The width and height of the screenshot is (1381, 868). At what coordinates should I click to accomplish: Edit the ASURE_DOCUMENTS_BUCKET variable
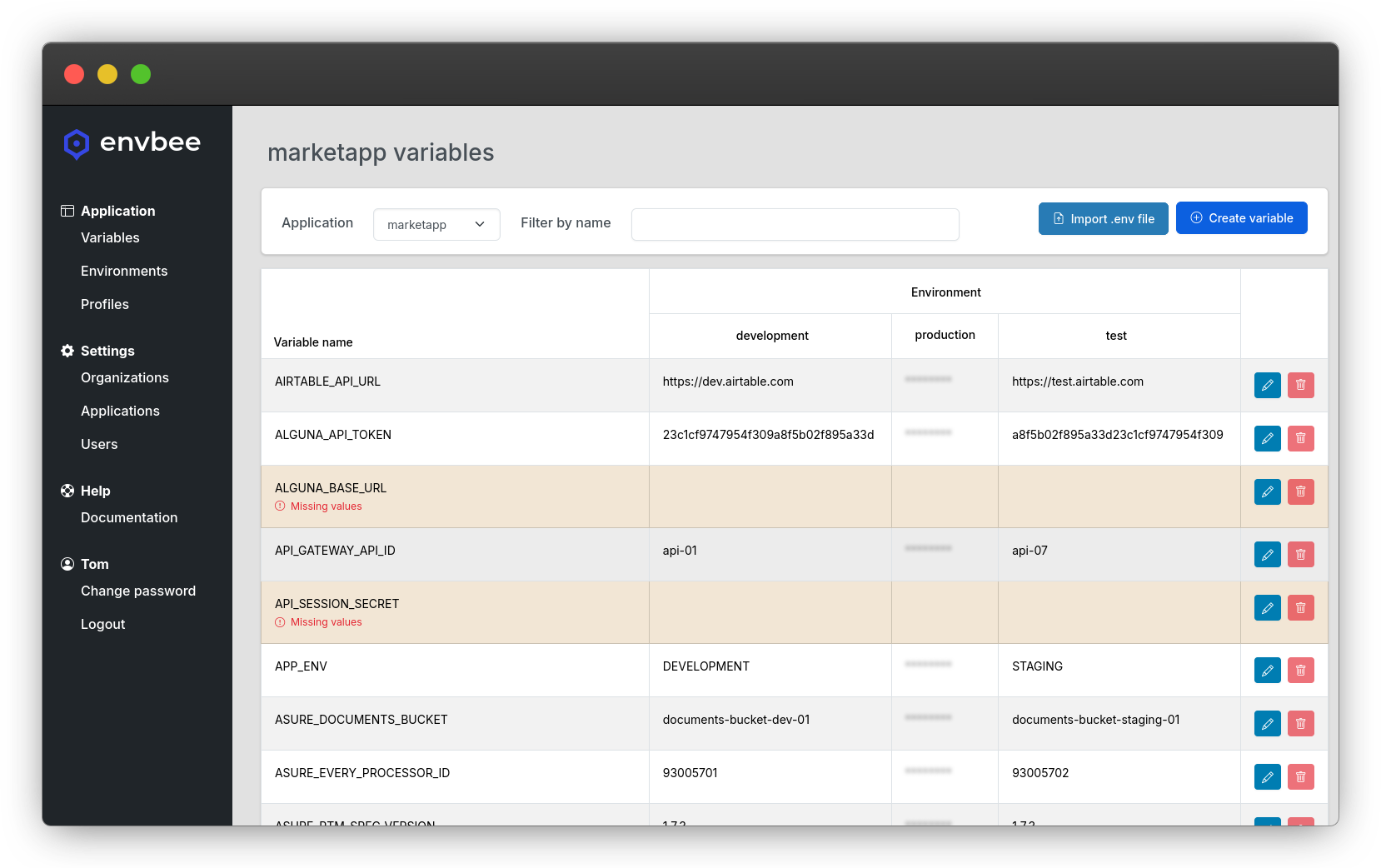(1267, 723)
